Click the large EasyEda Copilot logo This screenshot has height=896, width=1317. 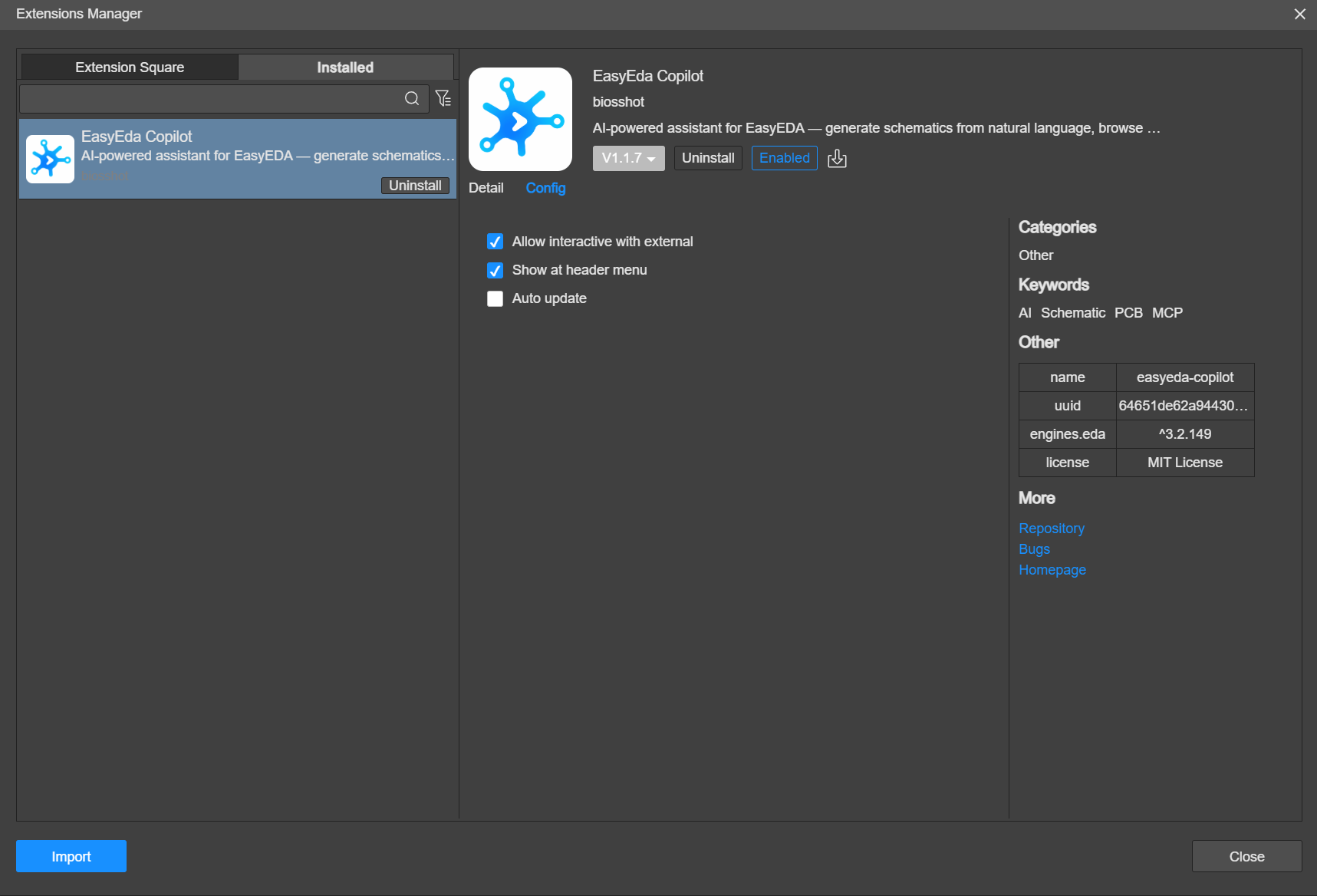coord(520,119)
